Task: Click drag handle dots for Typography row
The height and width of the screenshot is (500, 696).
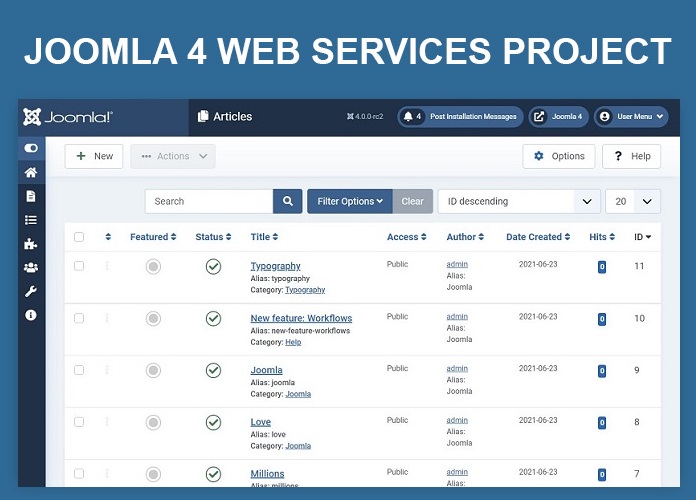Action: [x=107, y=266]
